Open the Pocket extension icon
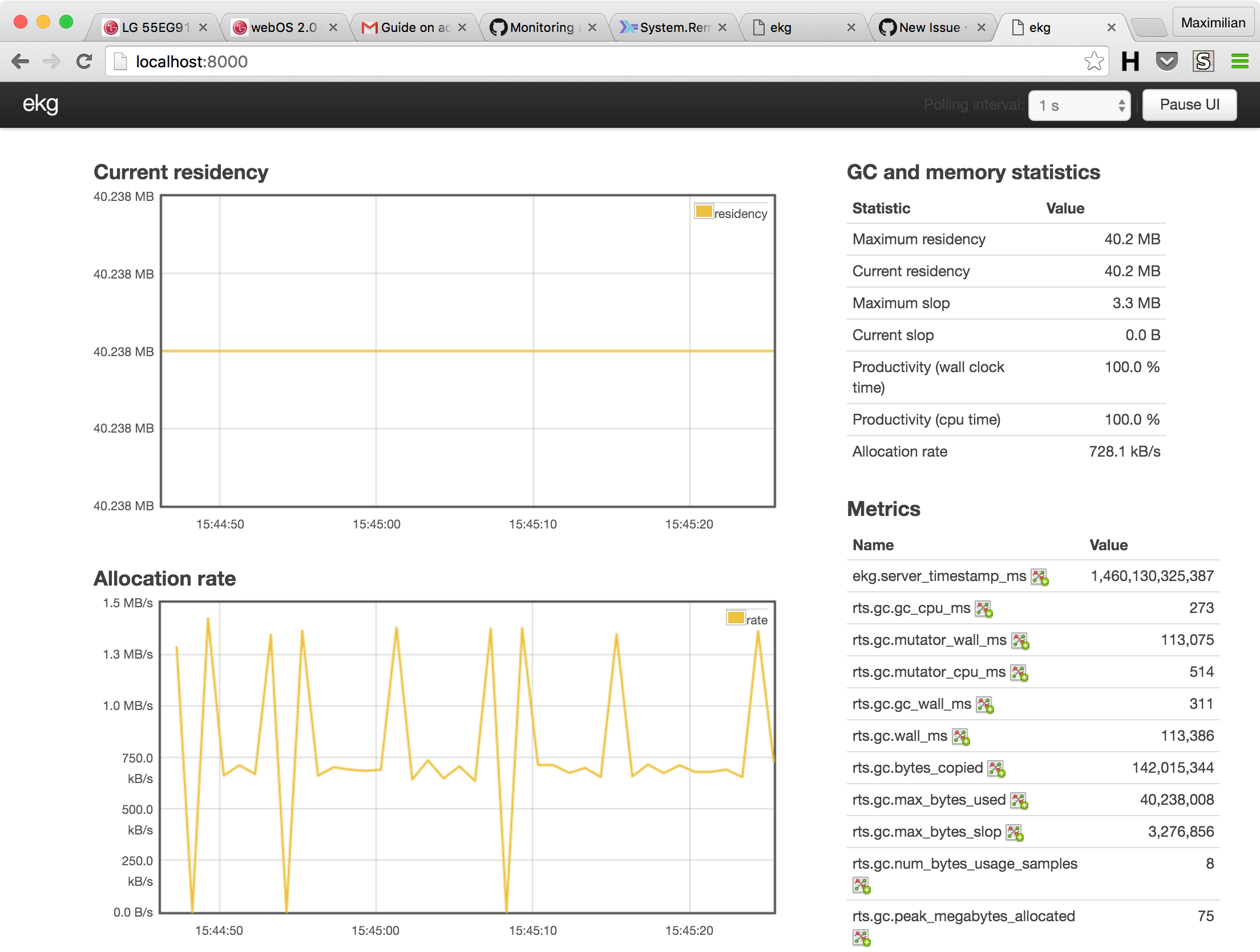The width and height of the screenshot is (1260, 952). tap(1166, 61)
